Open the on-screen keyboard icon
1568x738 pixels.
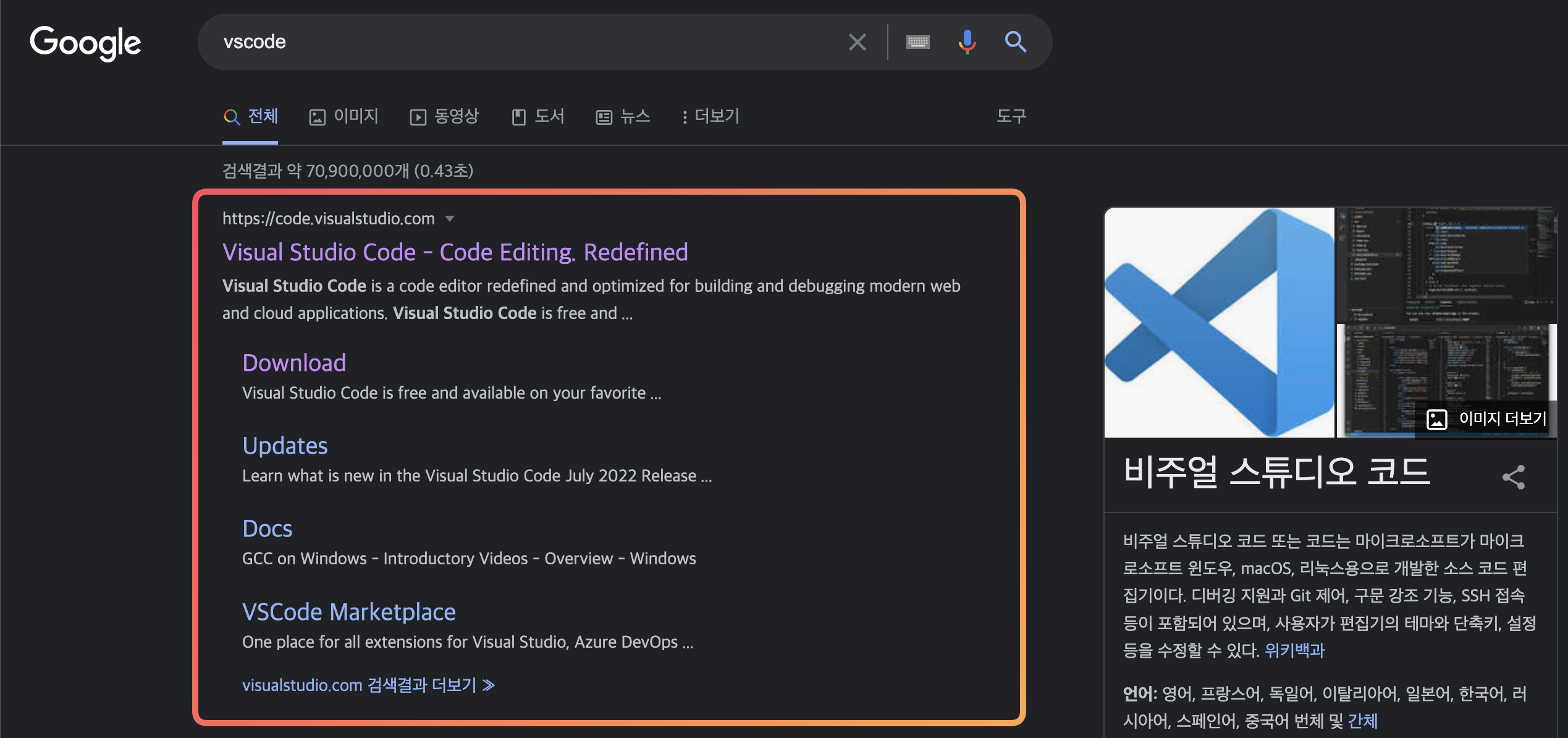tap(917, 42)
